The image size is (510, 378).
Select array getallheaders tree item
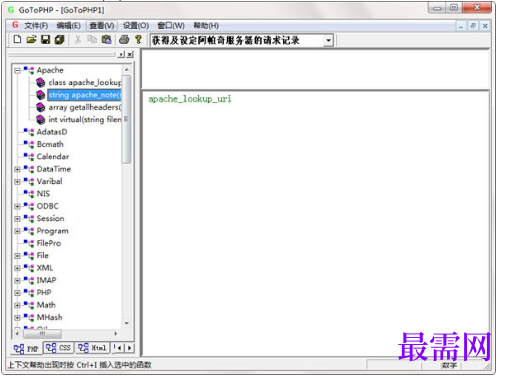click(85, 107)
